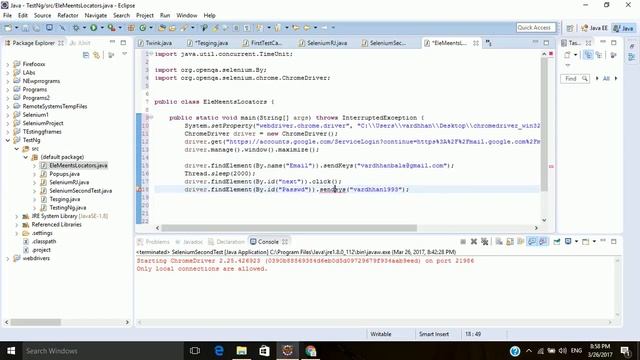Click the New file toolbar icon
Image resolution: width=640 pixels, height=360 pixels.
click(x=8, y=28)
